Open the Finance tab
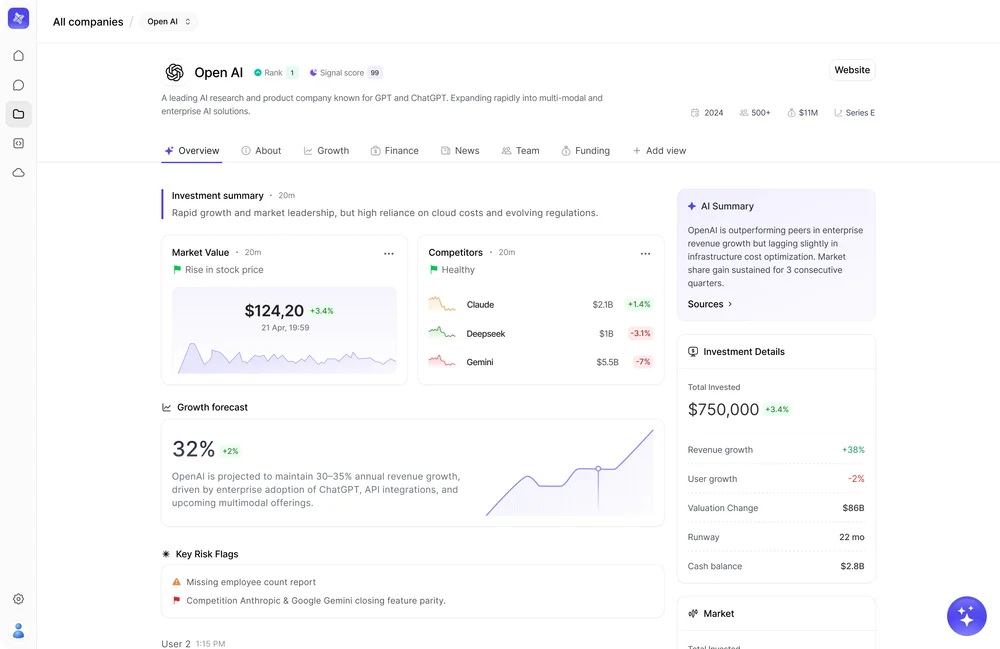The image size is (1000, 649). pyautogui.click(x=394, y=151)
